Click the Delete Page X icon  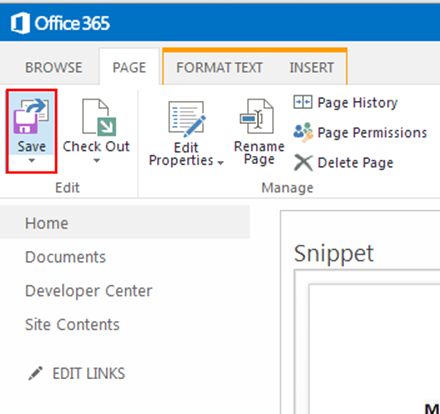pyautogui.click(x=303, y=163)
